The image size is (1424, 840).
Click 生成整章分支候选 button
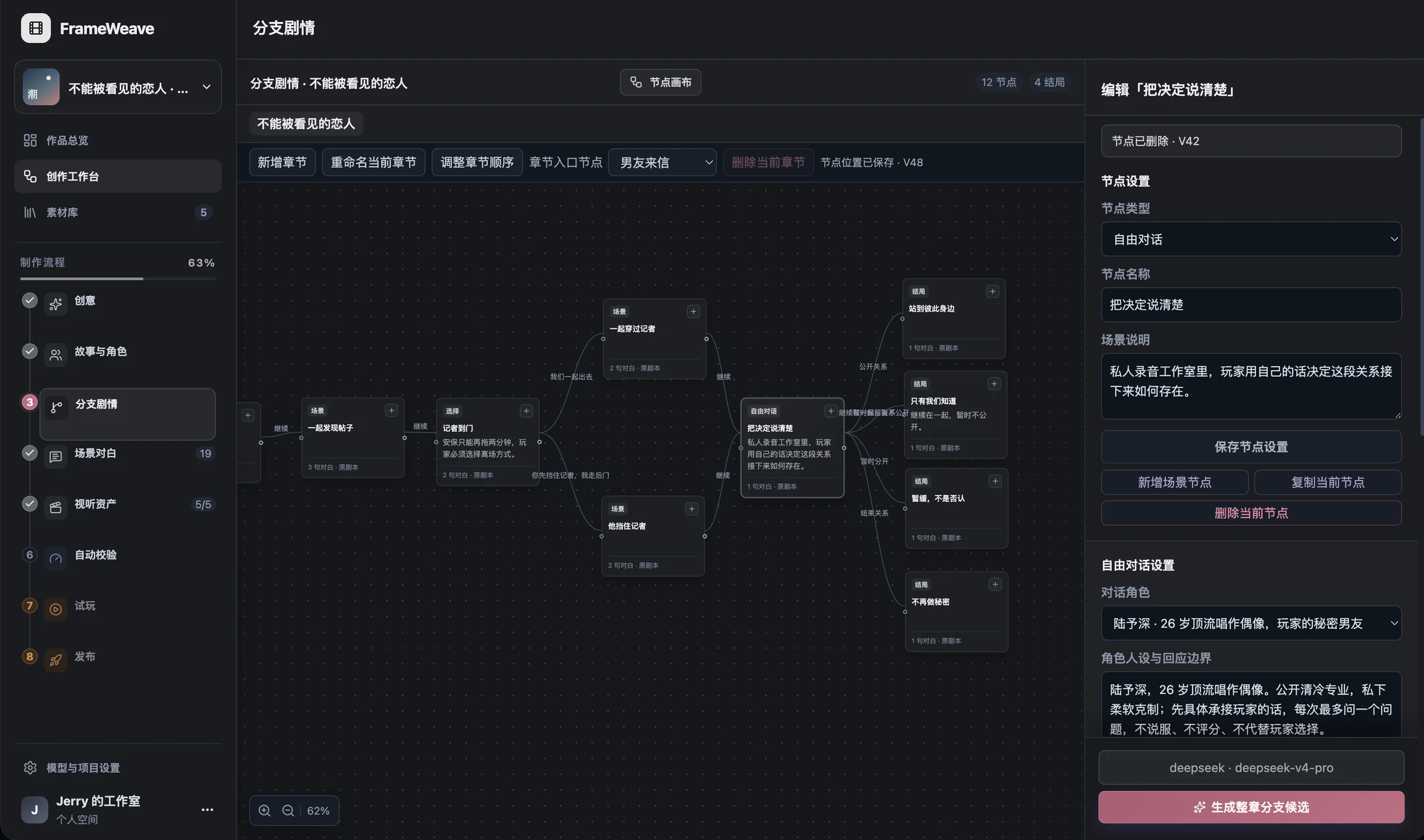1251,807
